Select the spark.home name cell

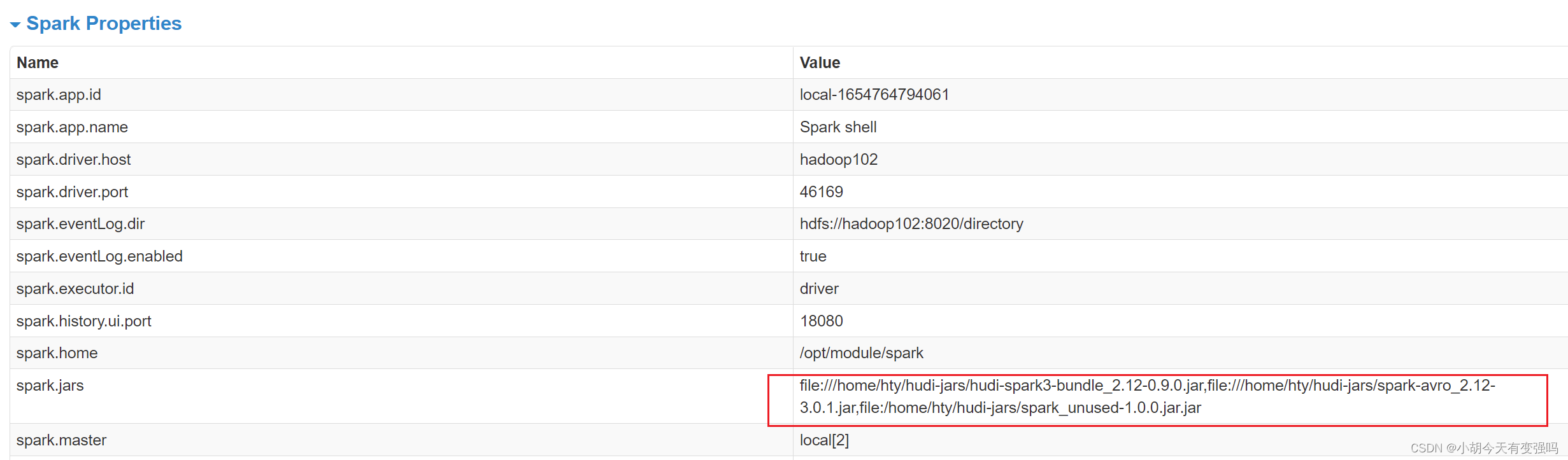point(401,353)
